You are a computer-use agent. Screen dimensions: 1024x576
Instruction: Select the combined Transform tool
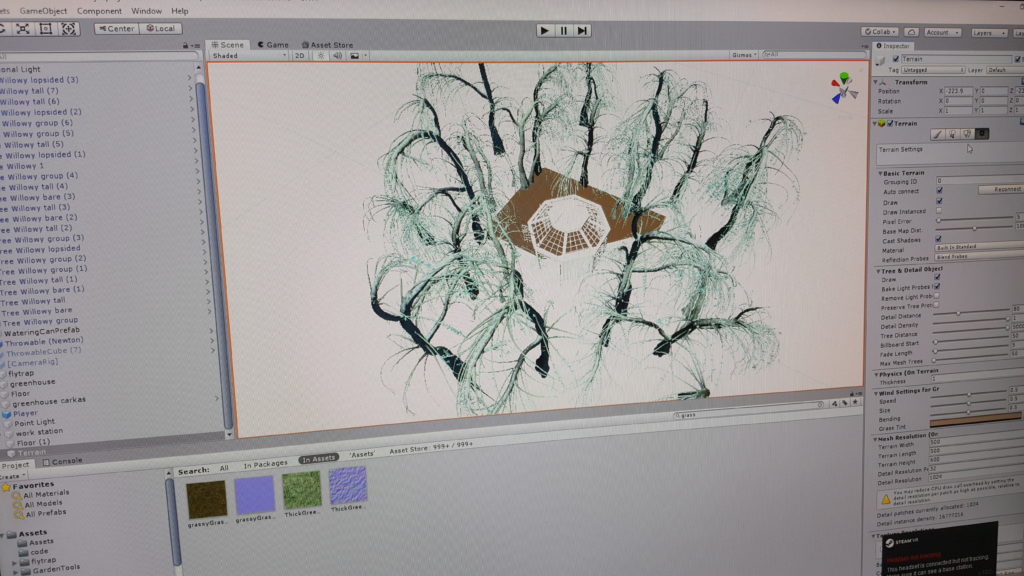(69, 29)
